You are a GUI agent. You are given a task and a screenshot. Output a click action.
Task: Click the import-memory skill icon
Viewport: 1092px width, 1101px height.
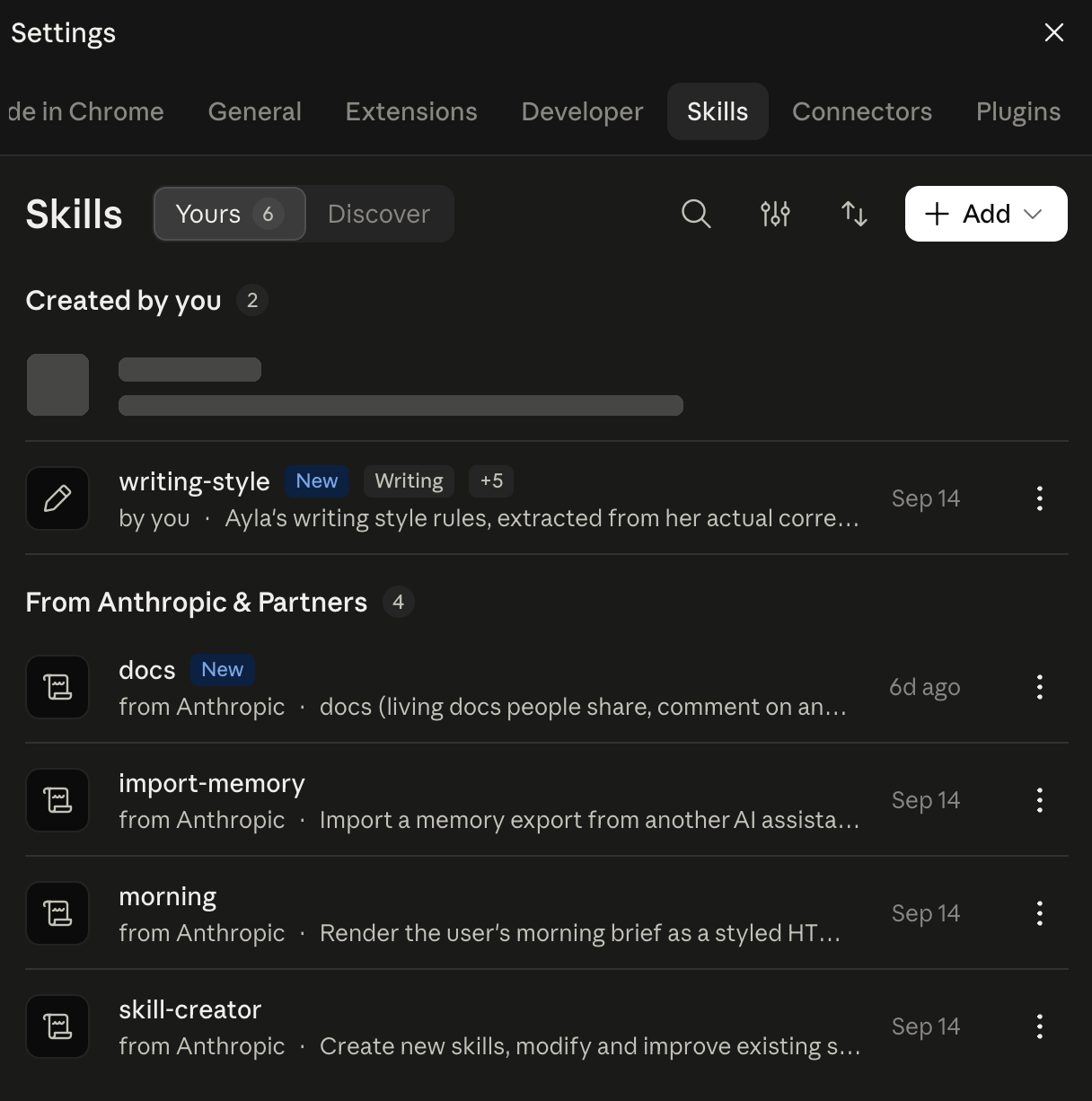(57, 800)
